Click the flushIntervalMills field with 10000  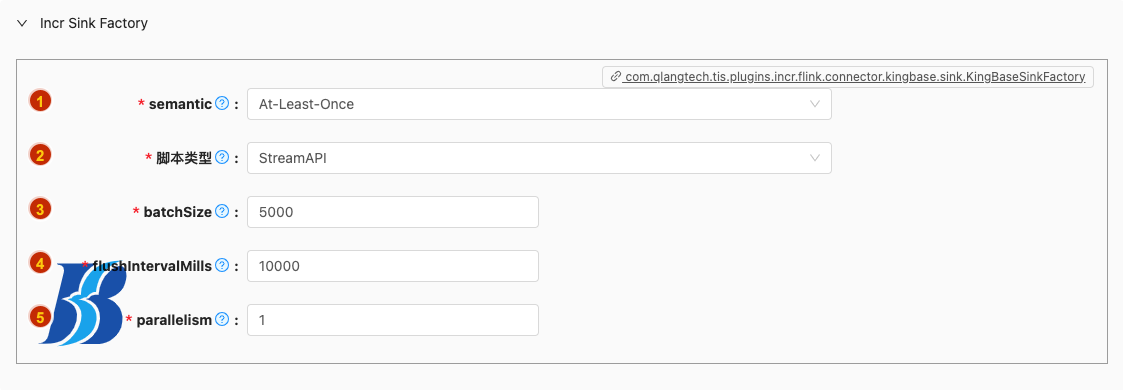click(x=392, y=265)
